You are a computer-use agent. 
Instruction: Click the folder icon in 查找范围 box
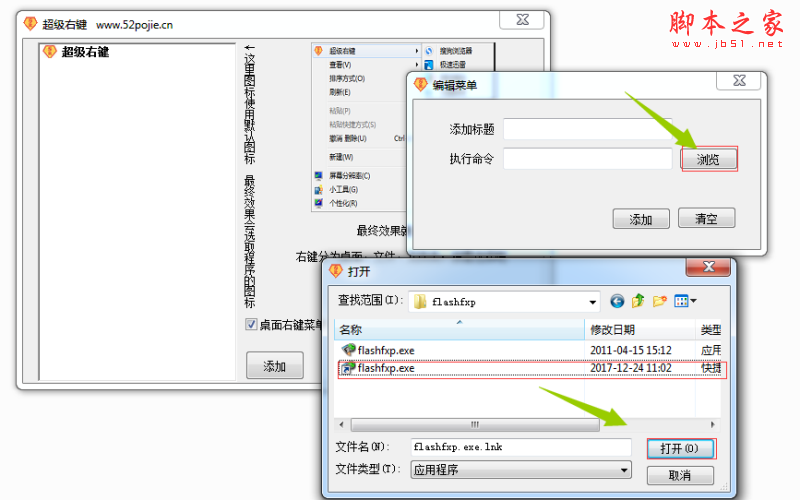pyautogui.click(x=420, y=302)
